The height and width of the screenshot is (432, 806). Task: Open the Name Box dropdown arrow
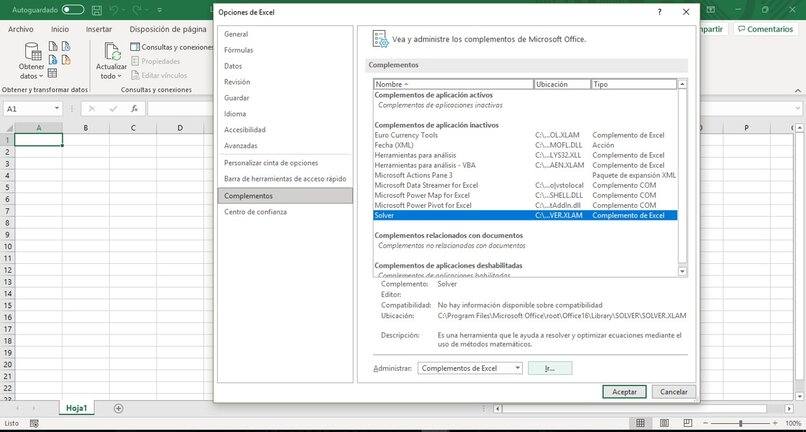[57, 109]
